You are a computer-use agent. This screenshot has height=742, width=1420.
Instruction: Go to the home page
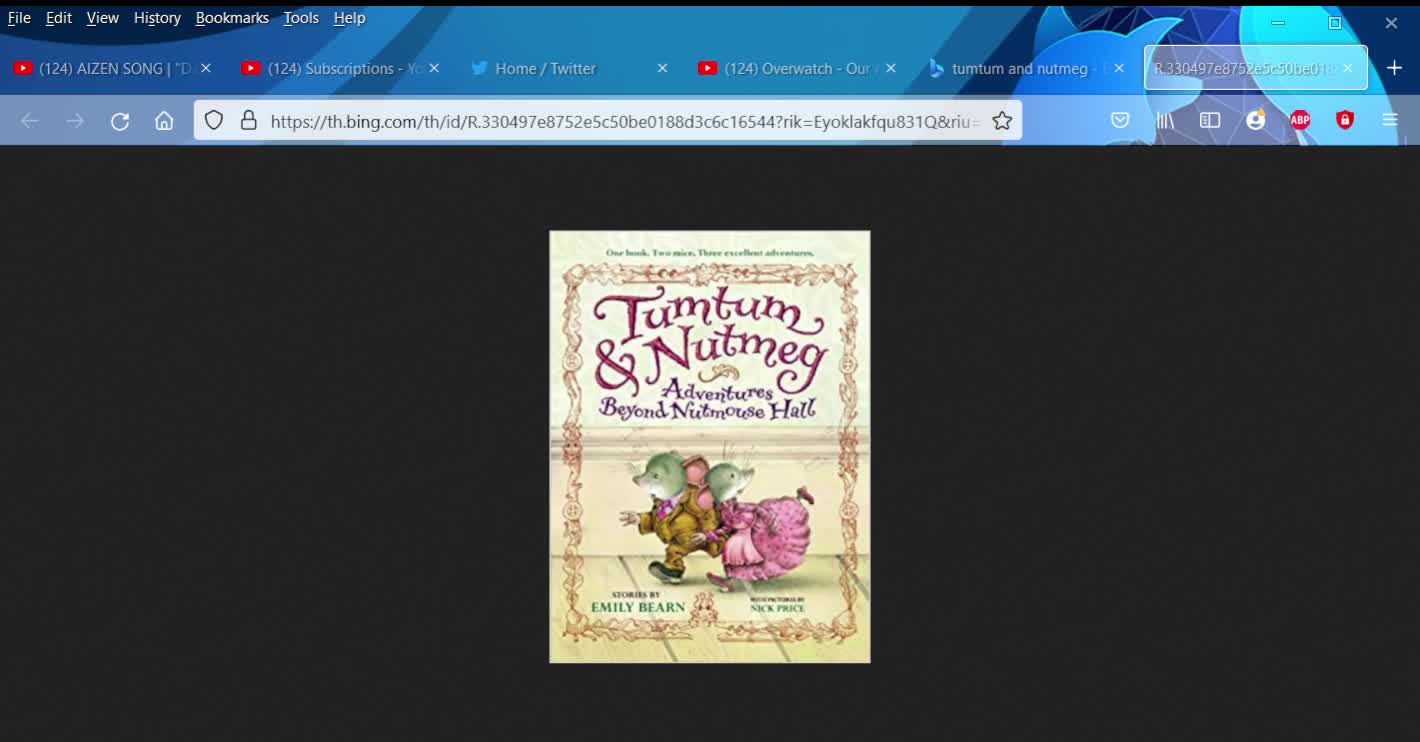click(164, 121)
